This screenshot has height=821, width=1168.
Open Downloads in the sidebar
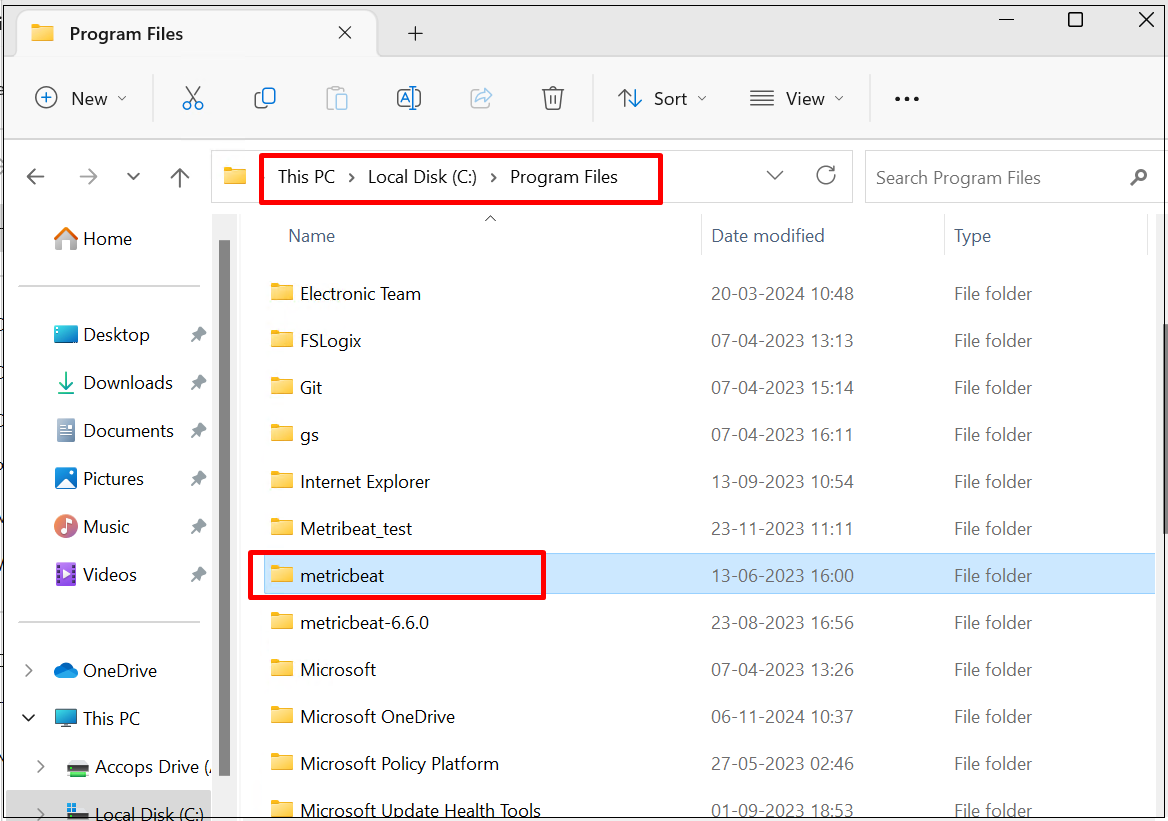(x=127, y=383)
